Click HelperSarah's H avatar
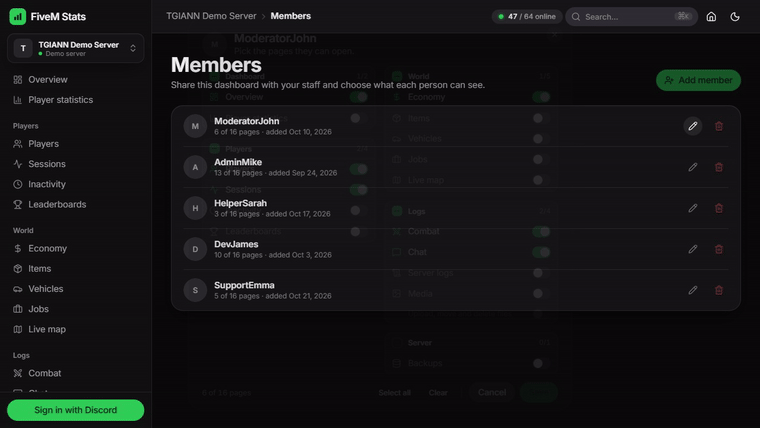Viewport: 760px width, 428px height. pos(195,208)
